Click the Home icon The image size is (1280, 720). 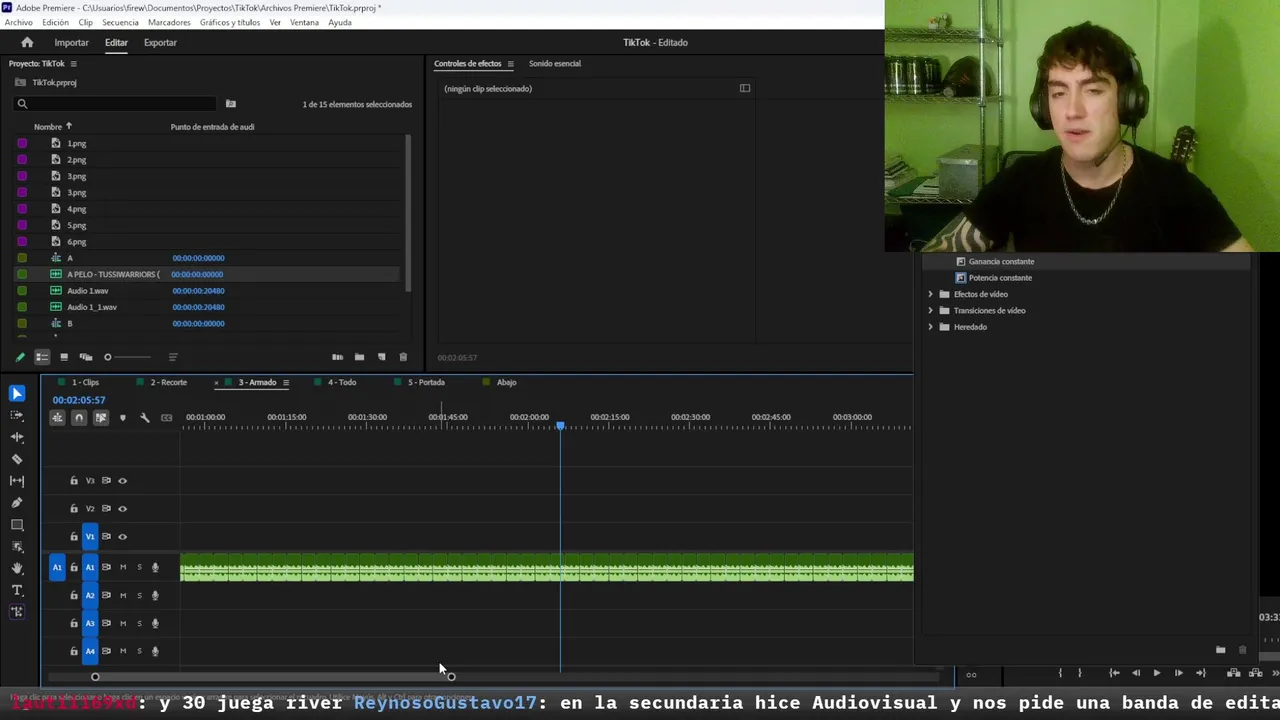coord(27,42)
